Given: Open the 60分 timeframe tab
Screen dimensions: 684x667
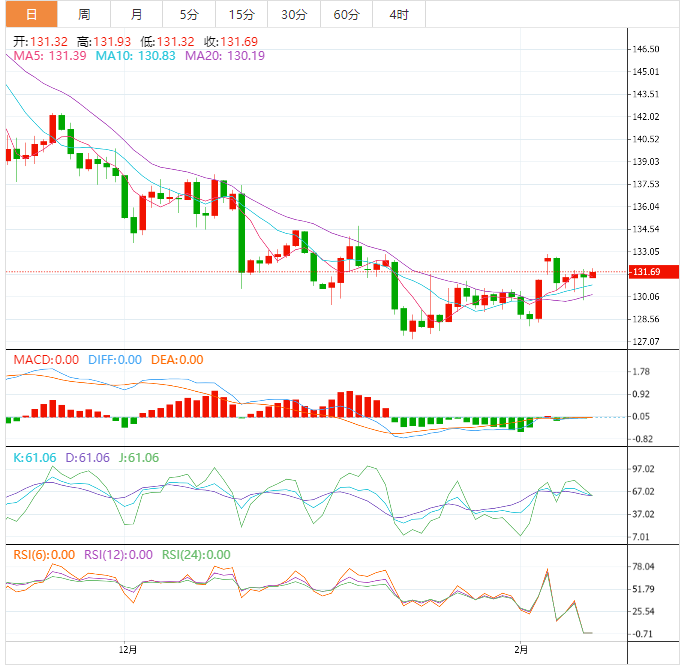Looking at the screenshot, I should tap(346, 14).
